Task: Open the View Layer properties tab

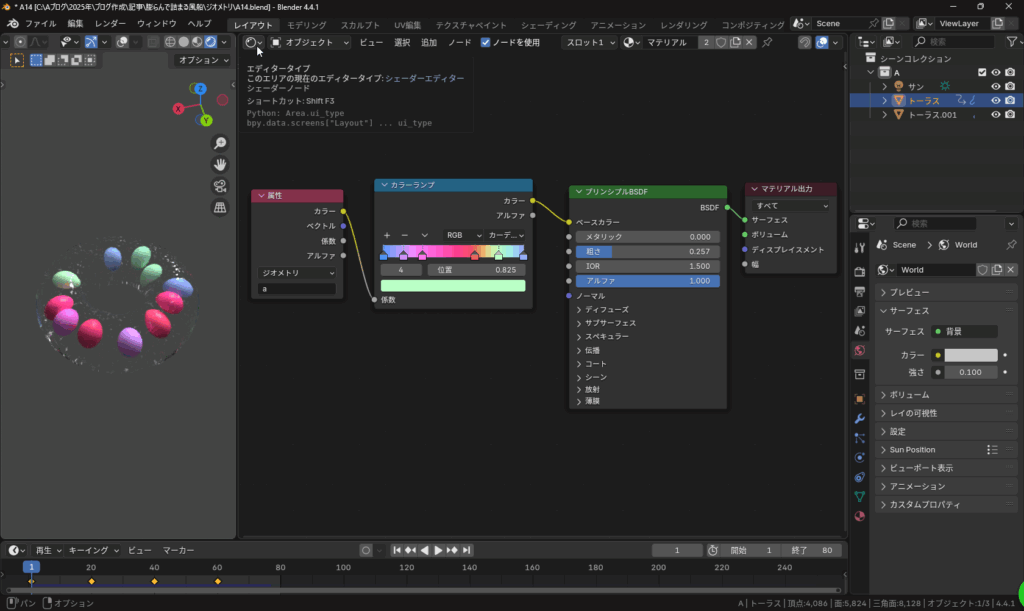Action: [859, 311]
